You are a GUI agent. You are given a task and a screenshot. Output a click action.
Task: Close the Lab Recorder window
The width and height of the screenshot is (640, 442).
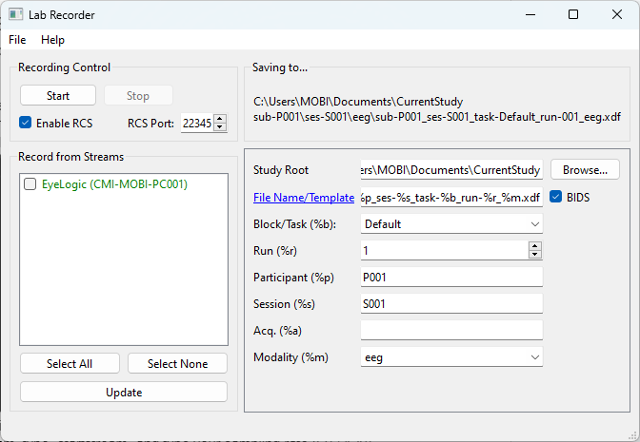617,14
